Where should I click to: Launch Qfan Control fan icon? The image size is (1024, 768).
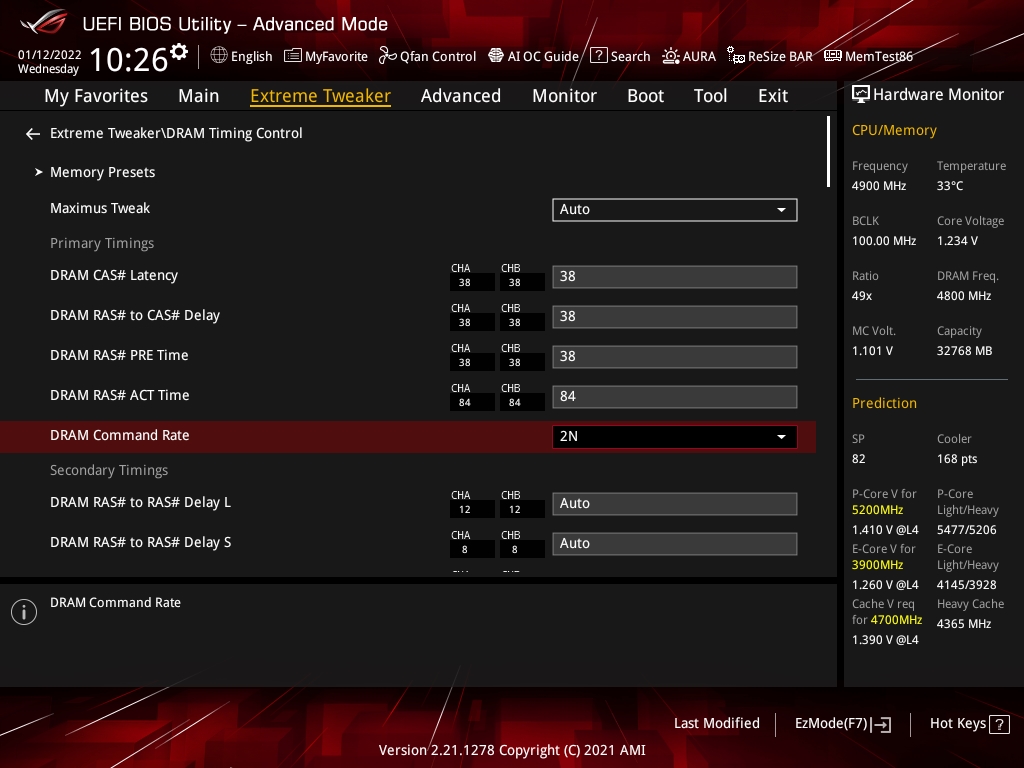[x=388, y=56]
